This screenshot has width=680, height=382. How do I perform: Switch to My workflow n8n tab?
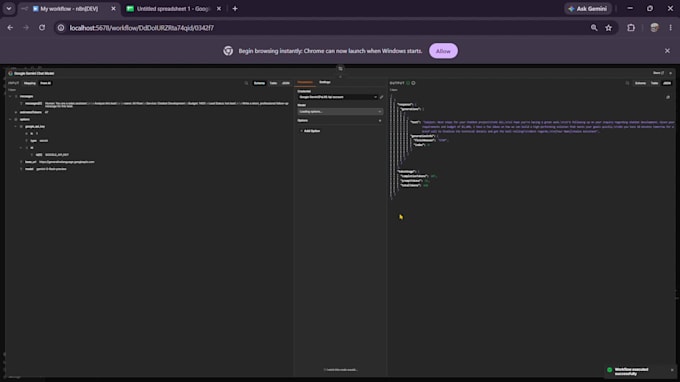(69, 9)
